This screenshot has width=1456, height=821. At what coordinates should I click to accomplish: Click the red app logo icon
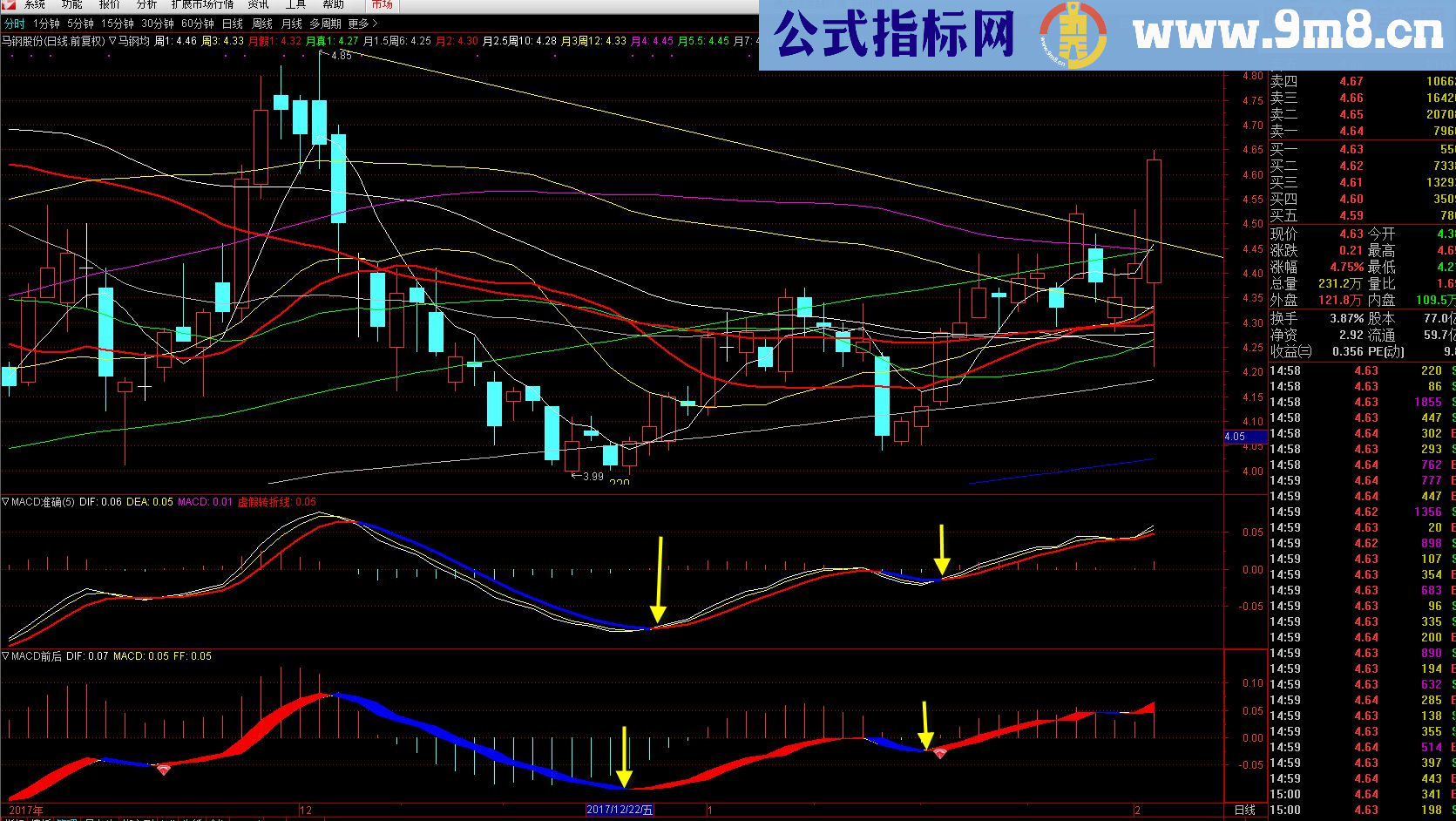tap(10, 5)
